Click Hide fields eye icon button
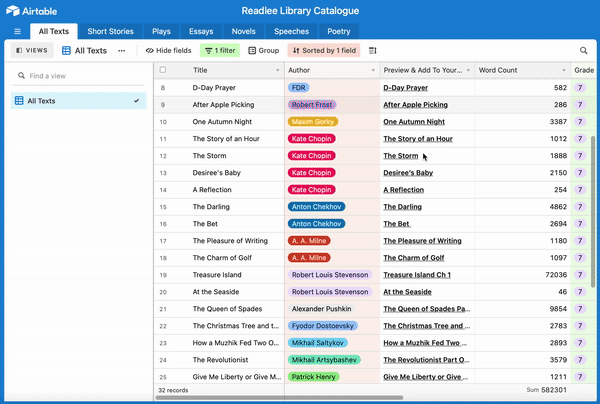Viewport: 600px width, 404px height. [x=168, y=50]
